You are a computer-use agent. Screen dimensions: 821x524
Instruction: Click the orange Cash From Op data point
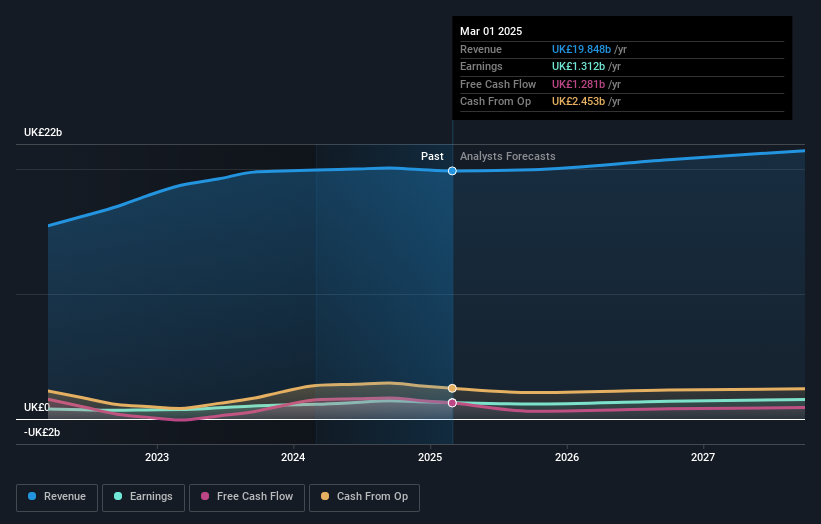[452, 388]
